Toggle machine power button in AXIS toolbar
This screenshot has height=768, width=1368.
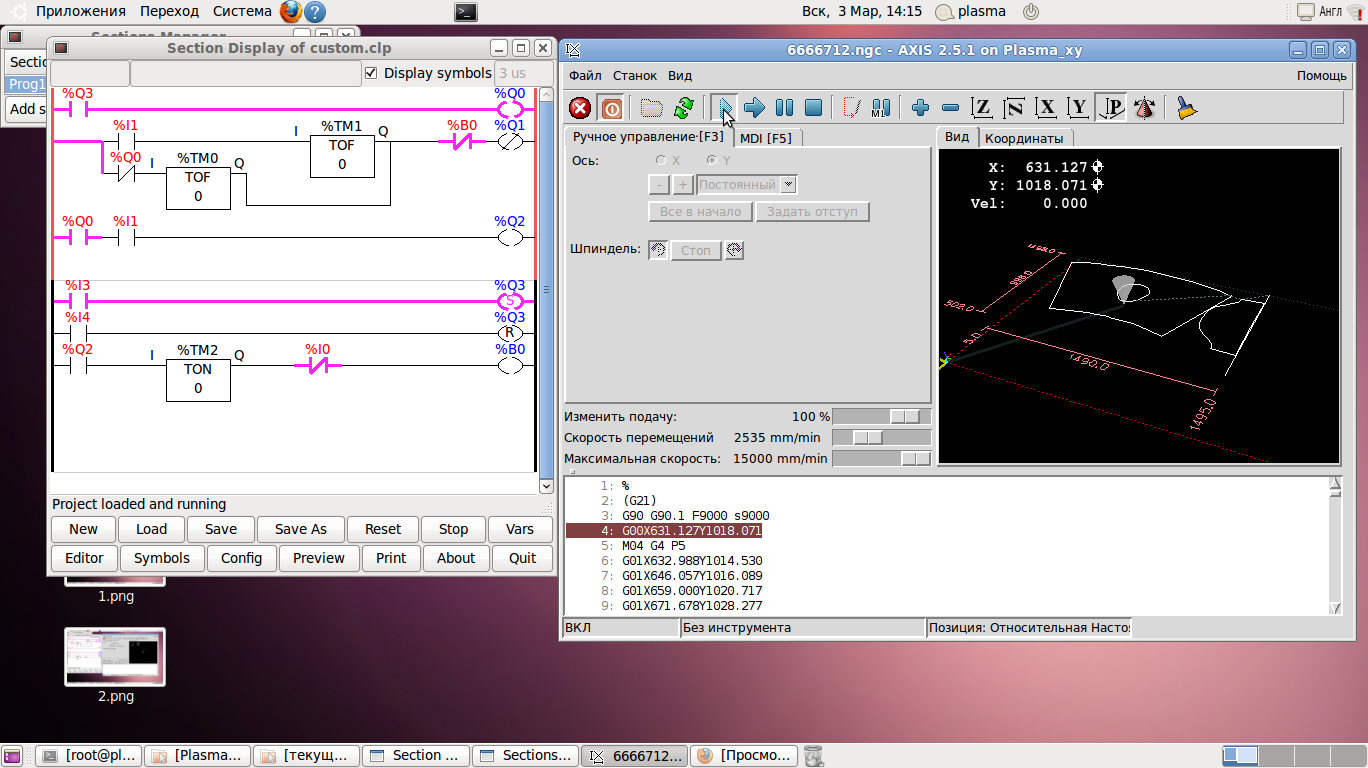611,108
